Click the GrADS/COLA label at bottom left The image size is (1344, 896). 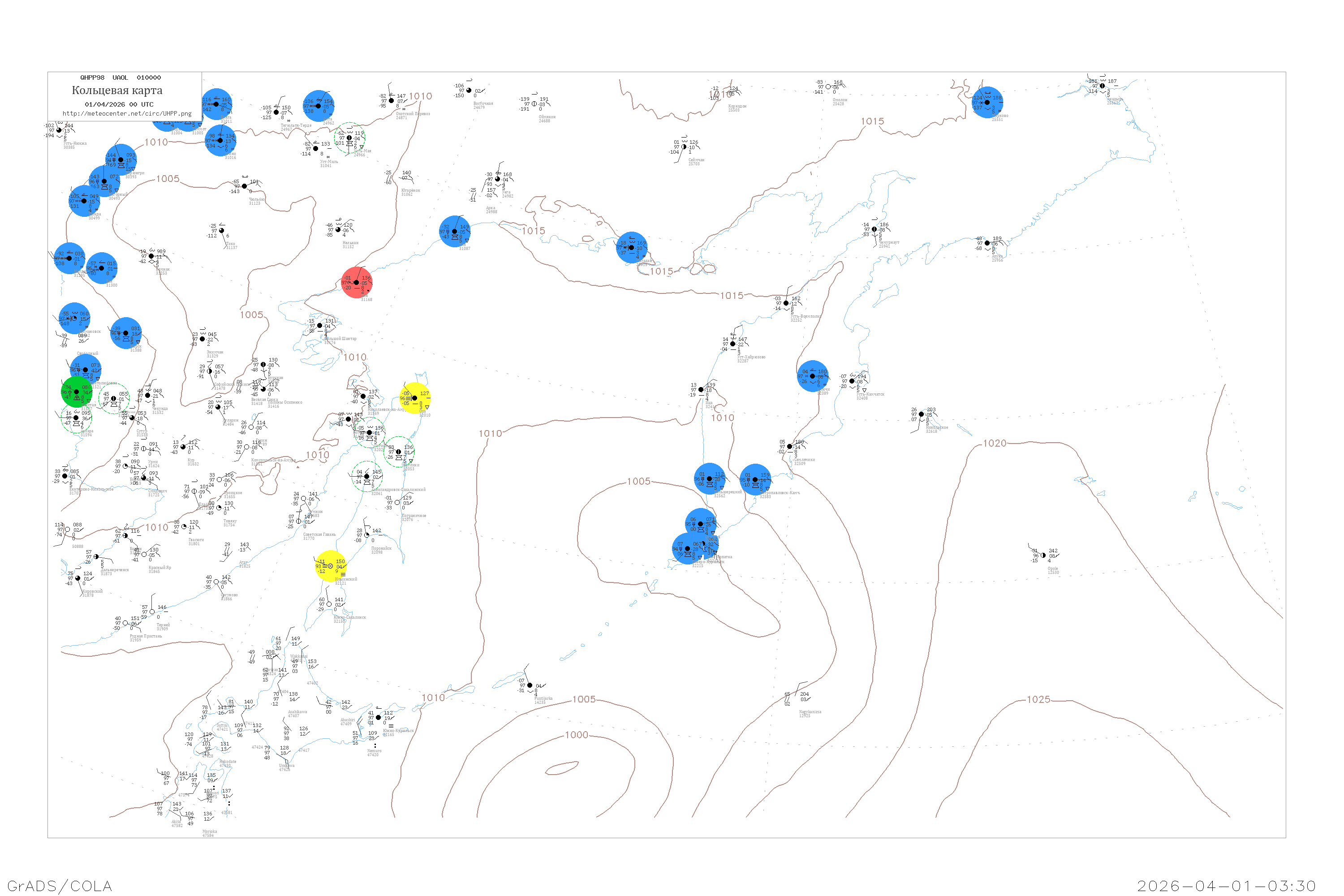(x=60, y=886)
